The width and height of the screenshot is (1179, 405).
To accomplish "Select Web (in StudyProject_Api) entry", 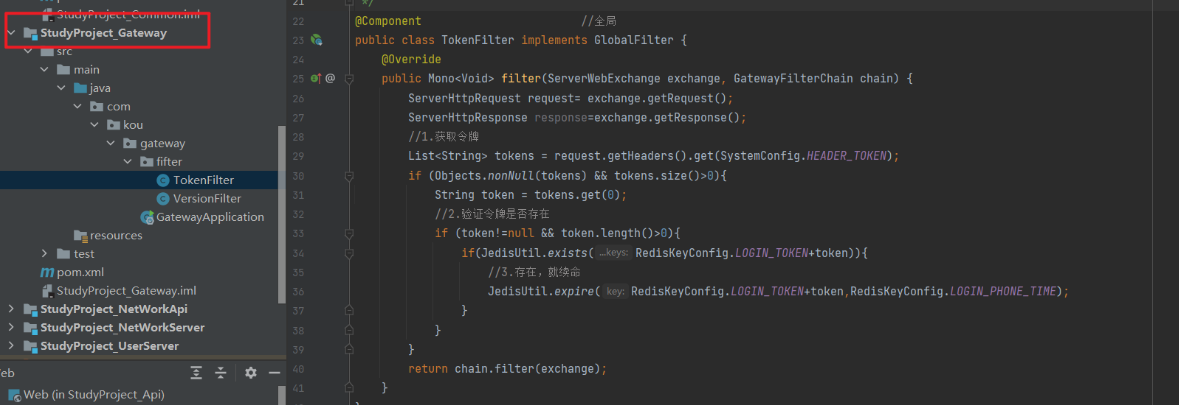I will 94,394.
